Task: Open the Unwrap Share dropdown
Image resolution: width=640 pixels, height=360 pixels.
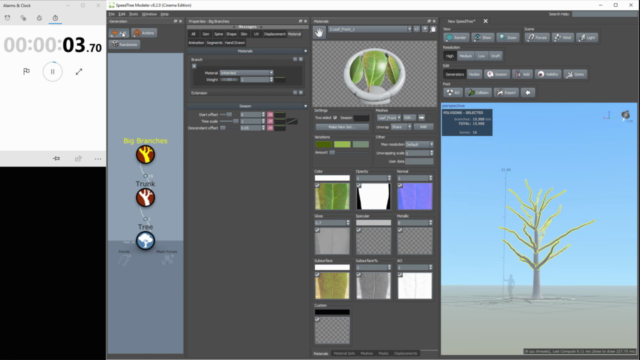Action: point(401,127)
